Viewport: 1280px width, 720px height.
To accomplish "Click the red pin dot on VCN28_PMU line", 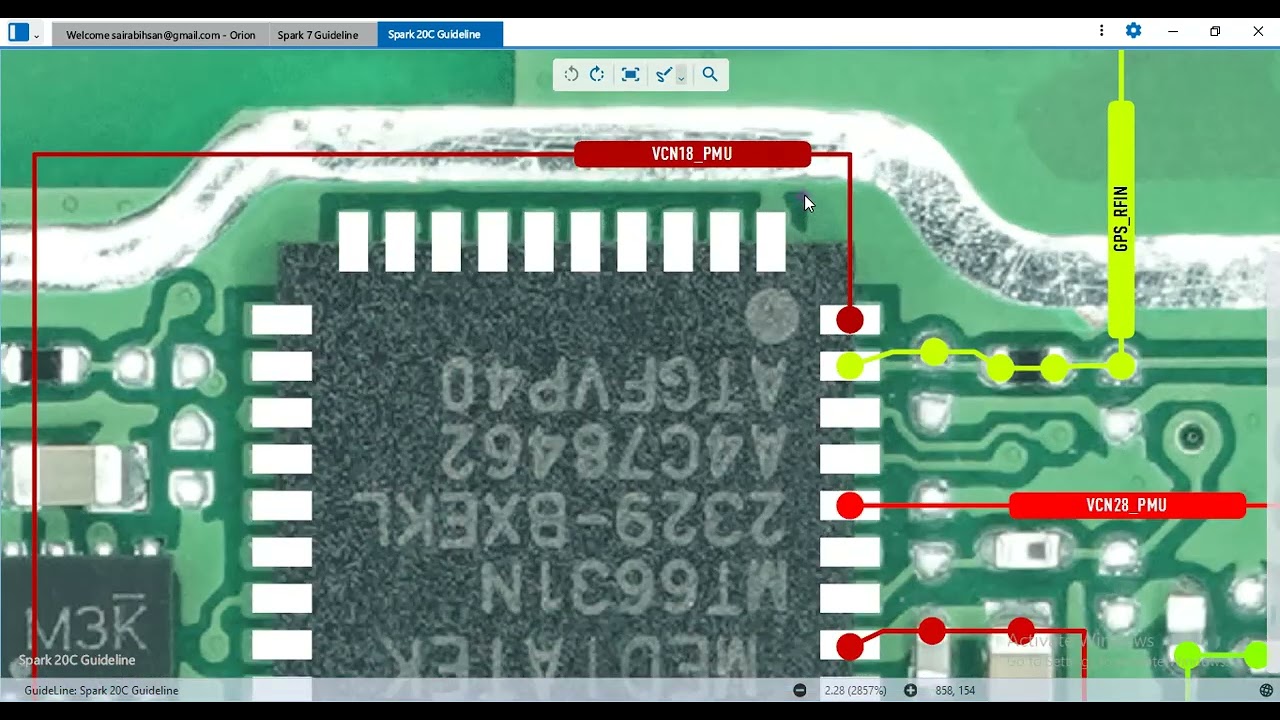I will pos(849,506).
